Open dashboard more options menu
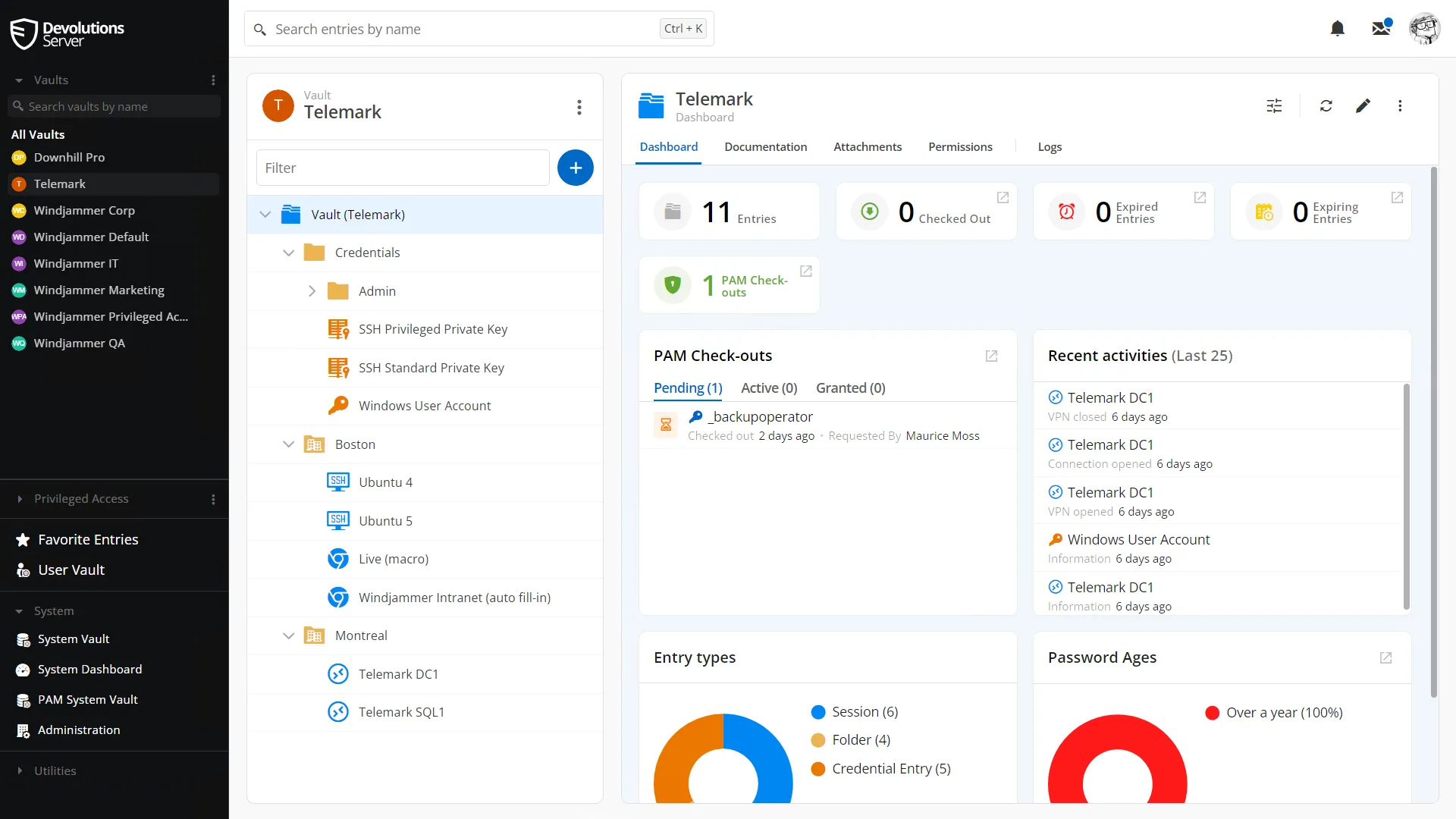This screenshot has width=1456, height=819. pyautogui.click(x=1401, y=106)
